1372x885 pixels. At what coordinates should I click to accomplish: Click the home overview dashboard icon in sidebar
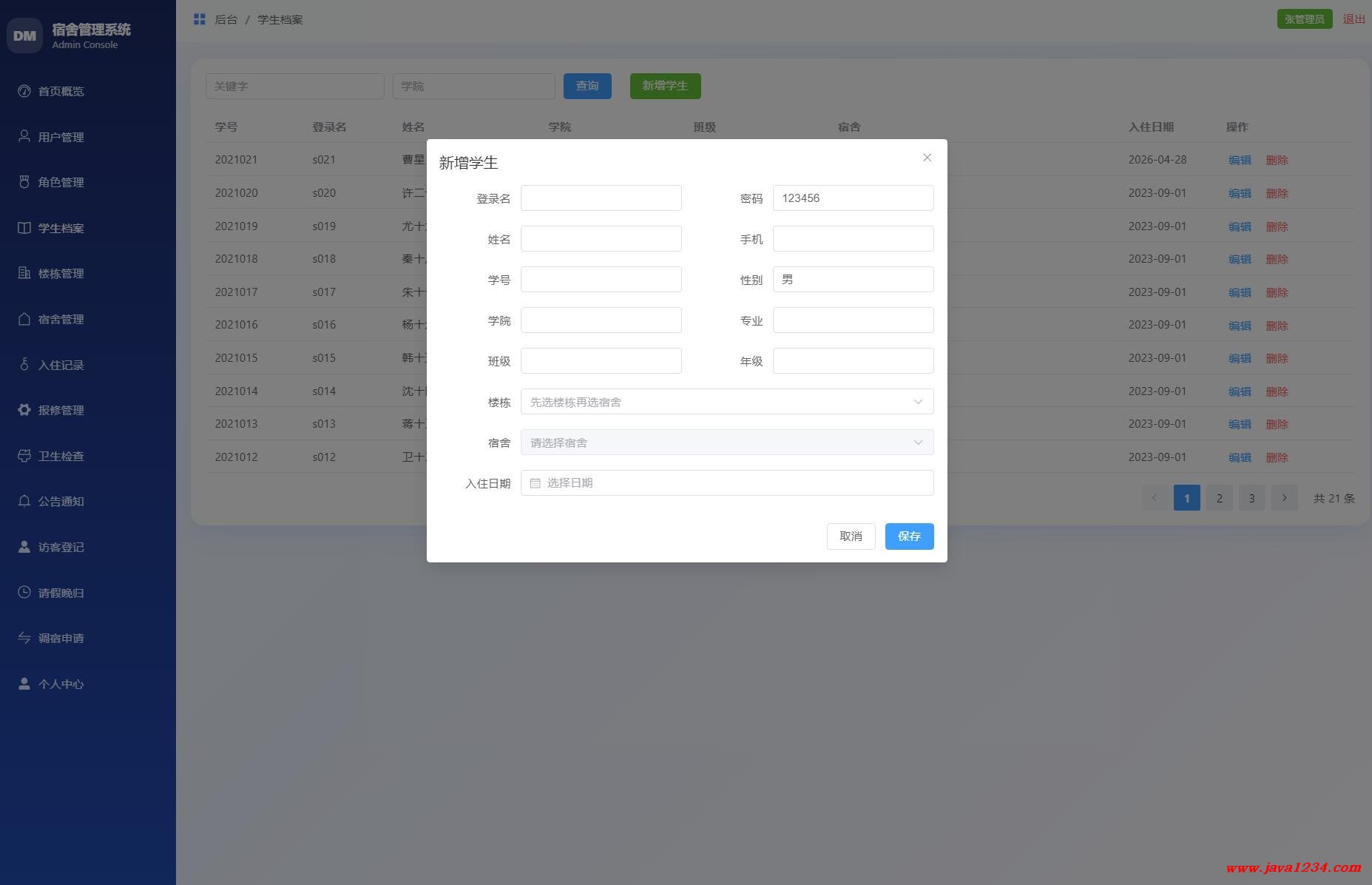pos(24,91)
